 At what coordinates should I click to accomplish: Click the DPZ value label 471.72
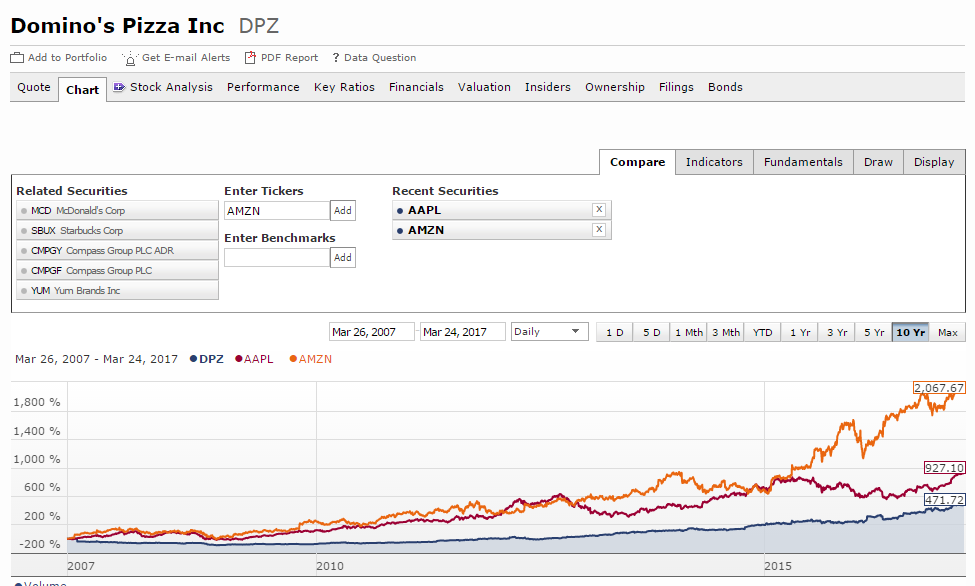944,500
